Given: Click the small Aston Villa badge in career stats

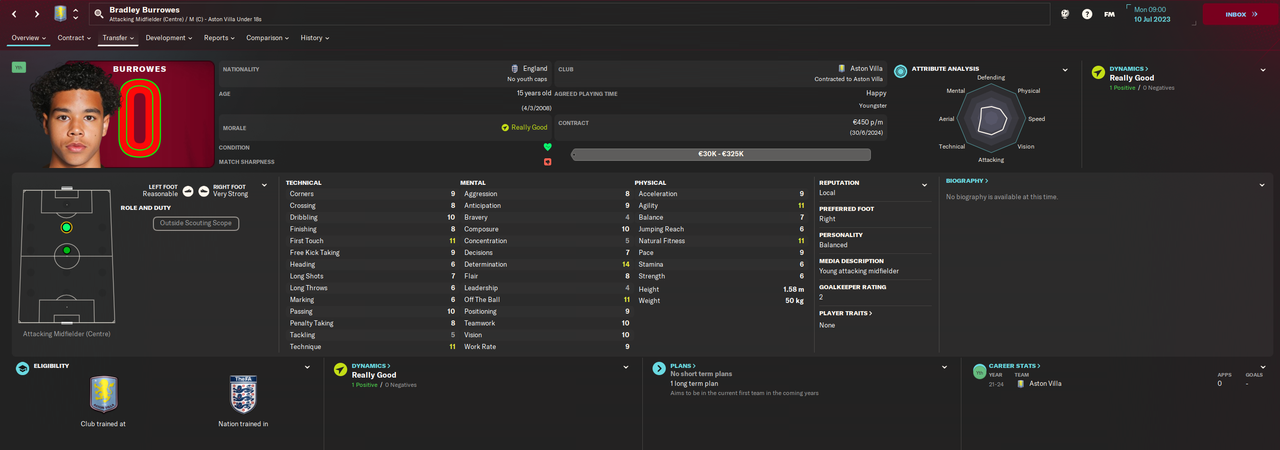Looking at the screenshot, I should click(x=1020, y=383).
